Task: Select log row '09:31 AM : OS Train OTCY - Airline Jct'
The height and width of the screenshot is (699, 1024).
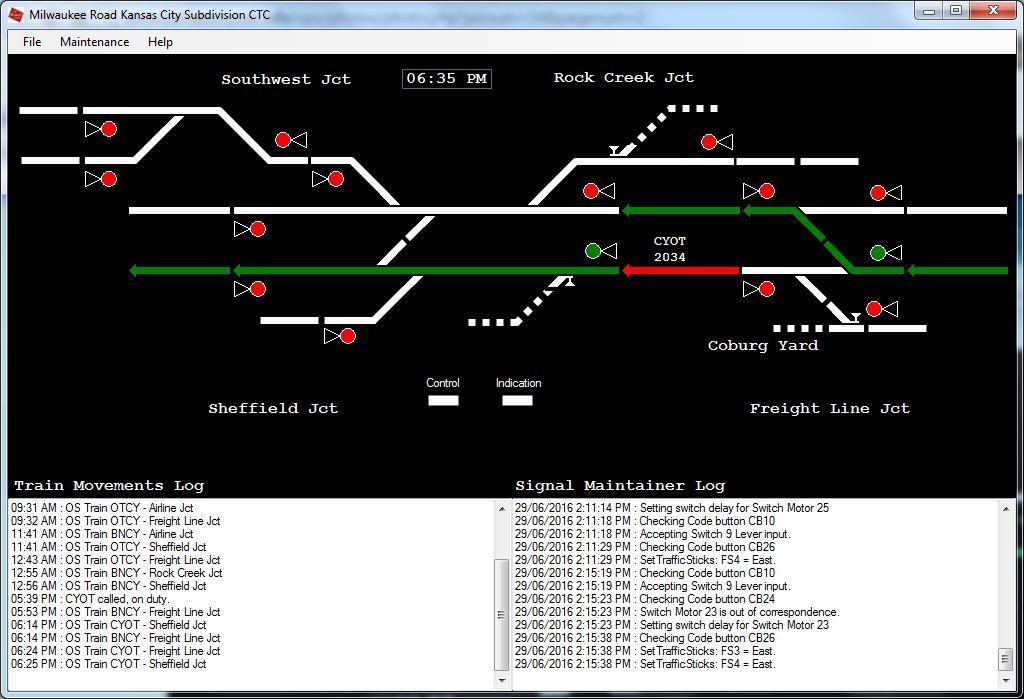Action: pos(102,508)
